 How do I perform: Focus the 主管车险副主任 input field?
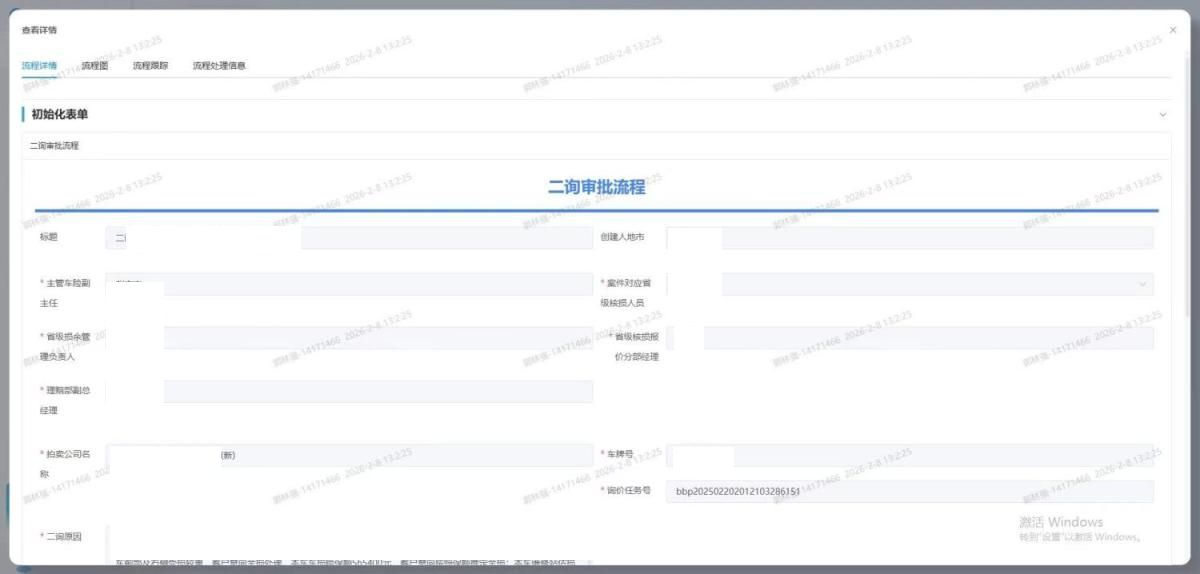348,284
